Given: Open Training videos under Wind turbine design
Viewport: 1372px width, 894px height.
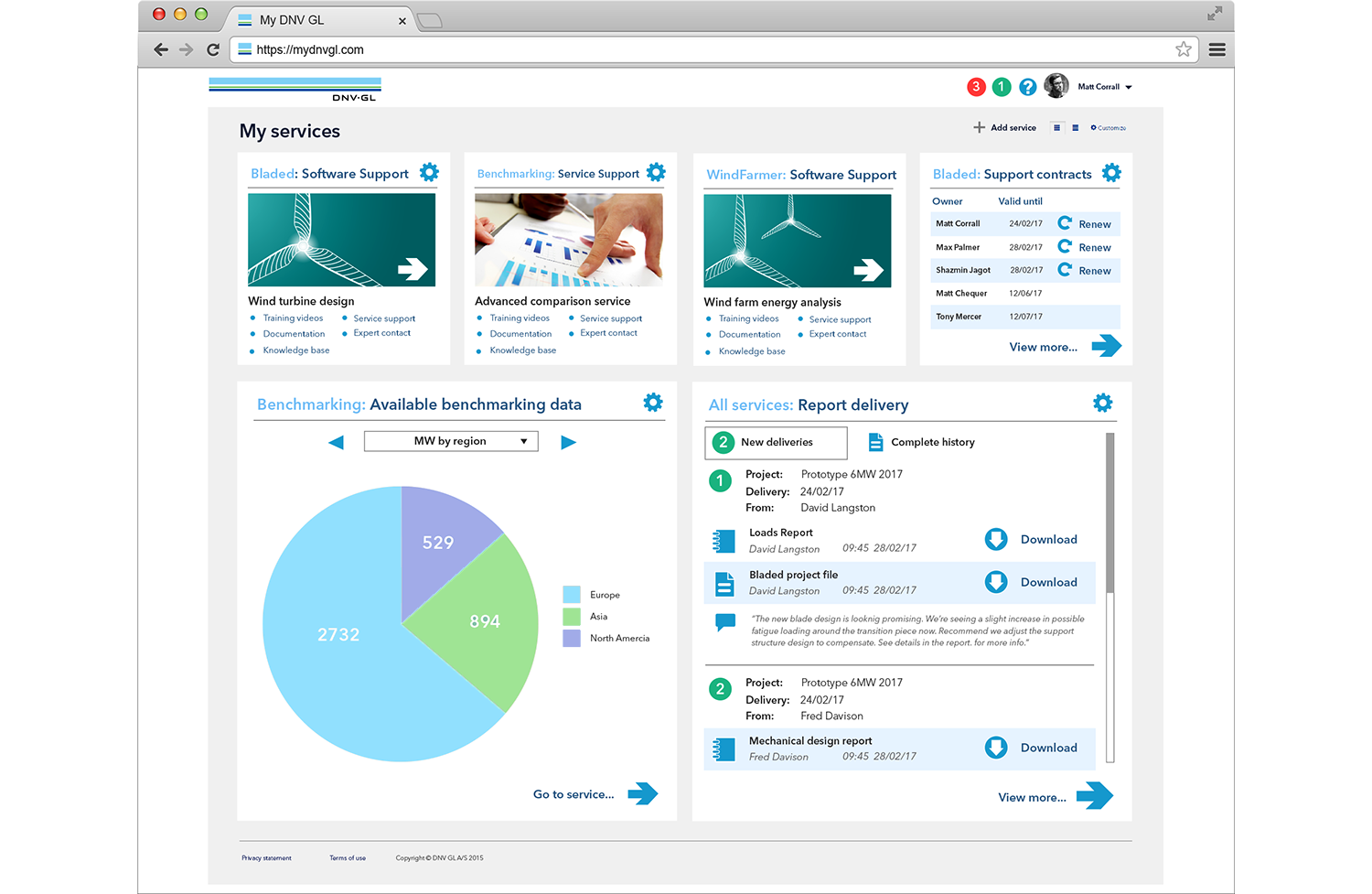Looking at the screenshot, I should click(x=293, y=318).
